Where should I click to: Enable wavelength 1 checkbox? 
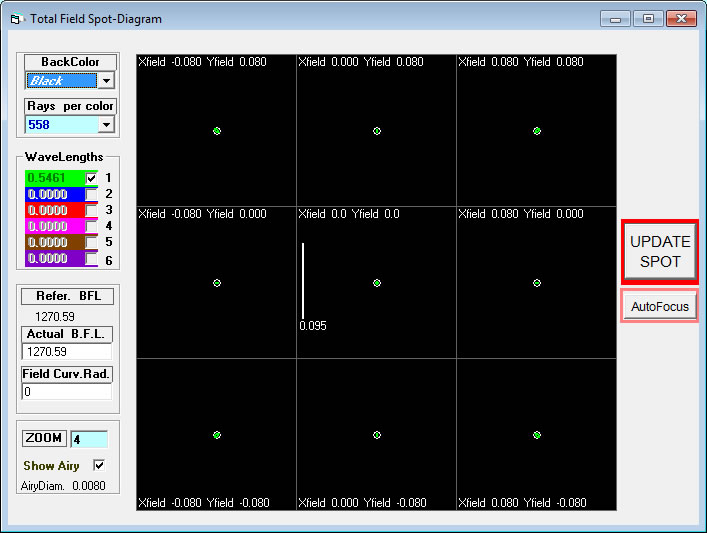91,178
